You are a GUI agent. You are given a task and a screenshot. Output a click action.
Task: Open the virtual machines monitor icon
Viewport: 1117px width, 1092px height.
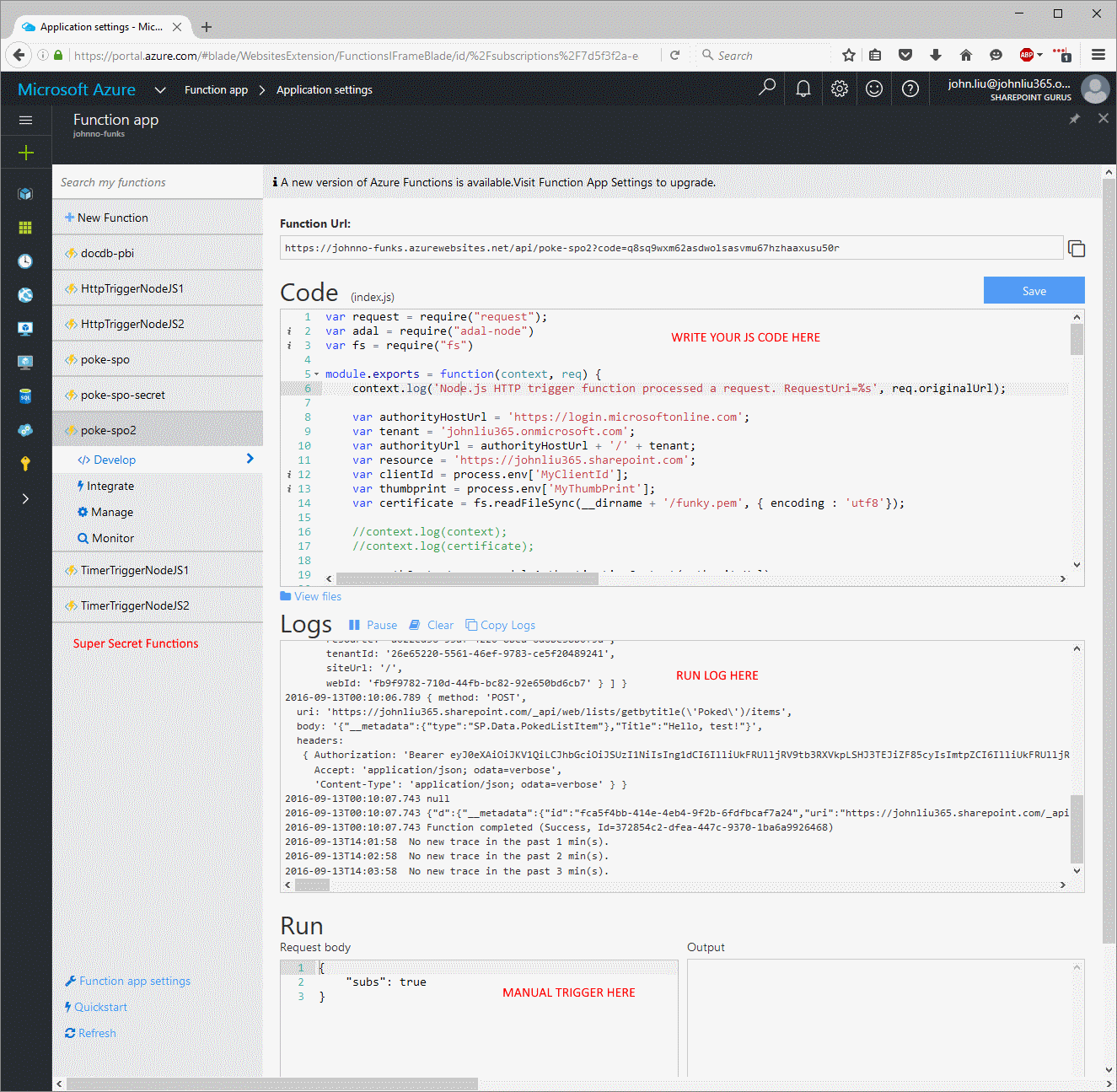(x=25, y=328)
